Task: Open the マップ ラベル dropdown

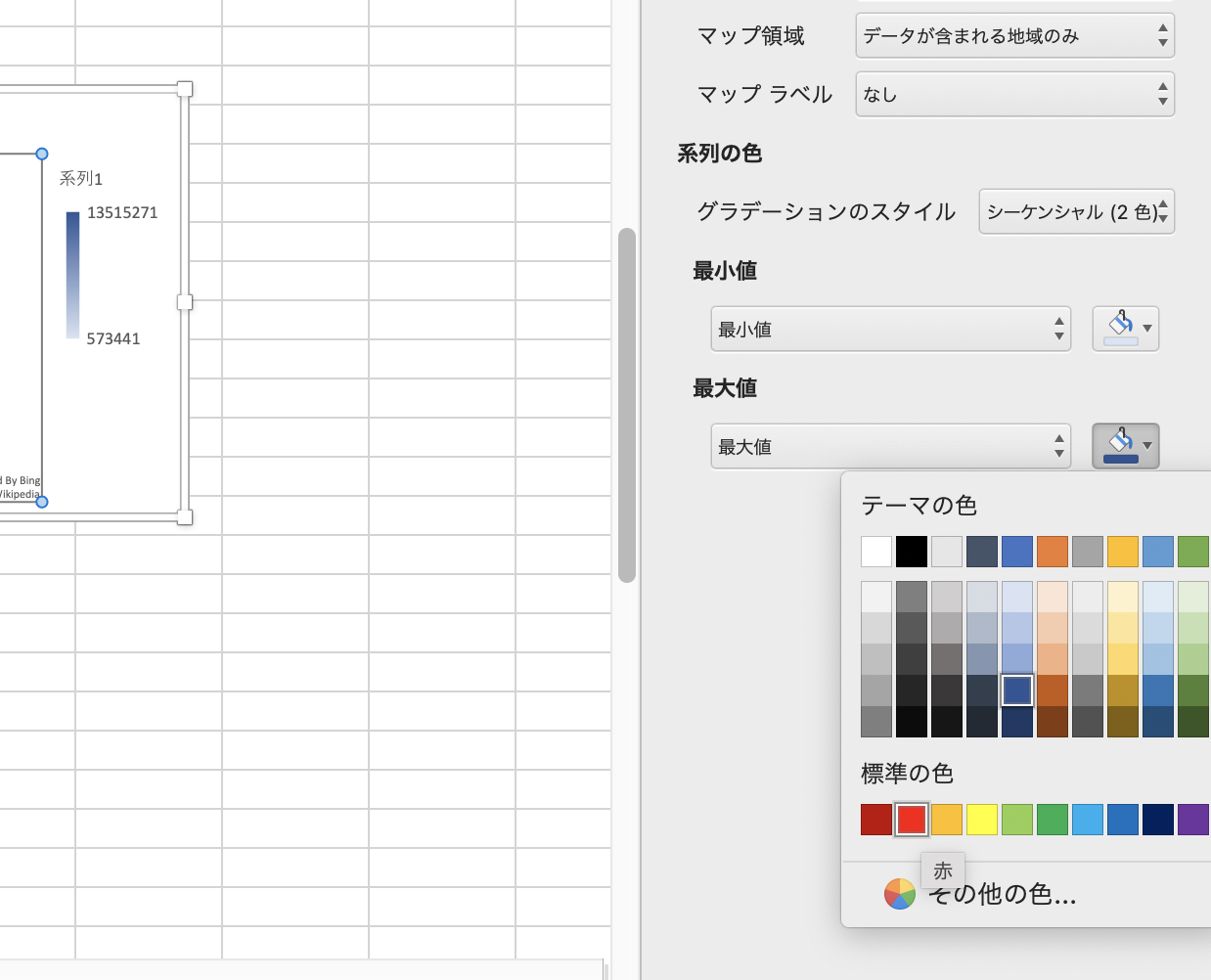Action: pos(1014,95)
